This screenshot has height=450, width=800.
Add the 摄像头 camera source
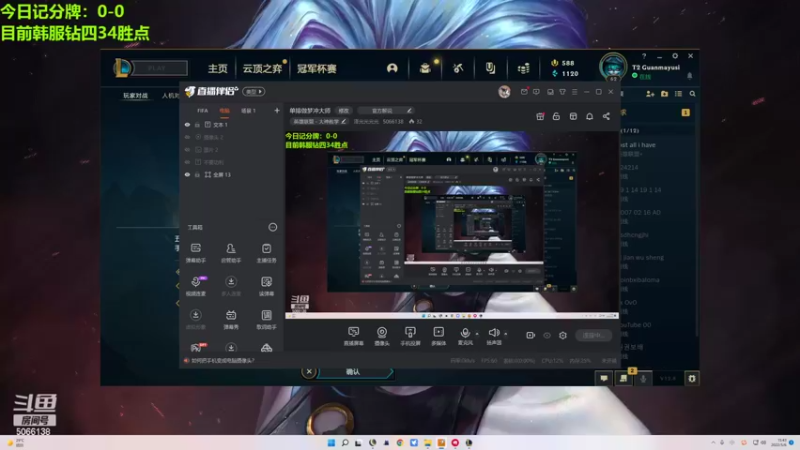tap(382, 336)
